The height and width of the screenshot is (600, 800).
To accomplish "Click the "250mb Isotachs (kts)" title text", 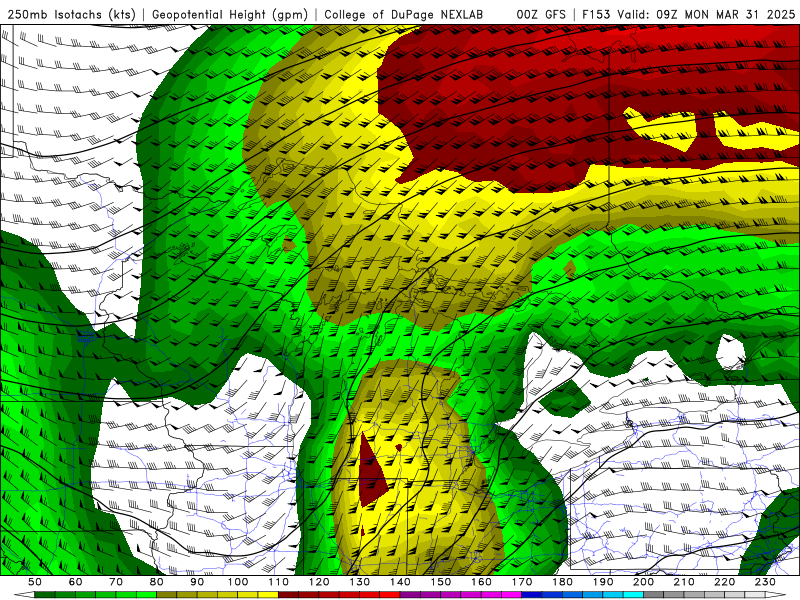I will (71, 14).
